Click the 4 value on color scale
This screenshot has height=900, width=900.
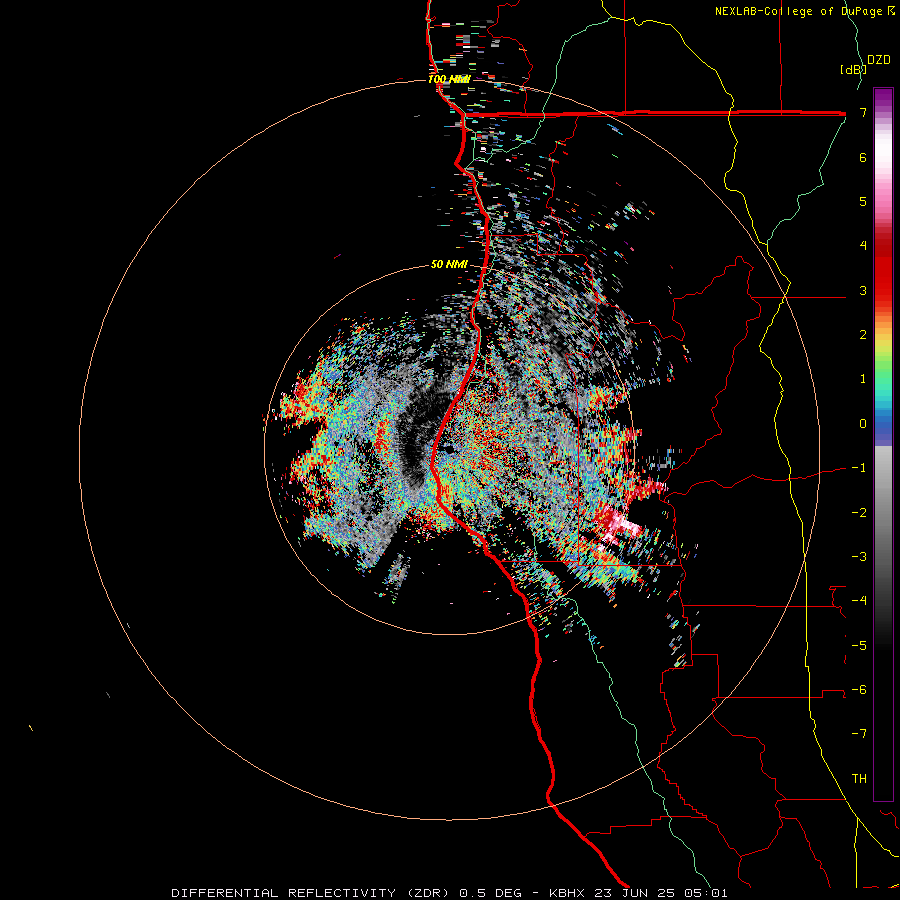point(863,246)
